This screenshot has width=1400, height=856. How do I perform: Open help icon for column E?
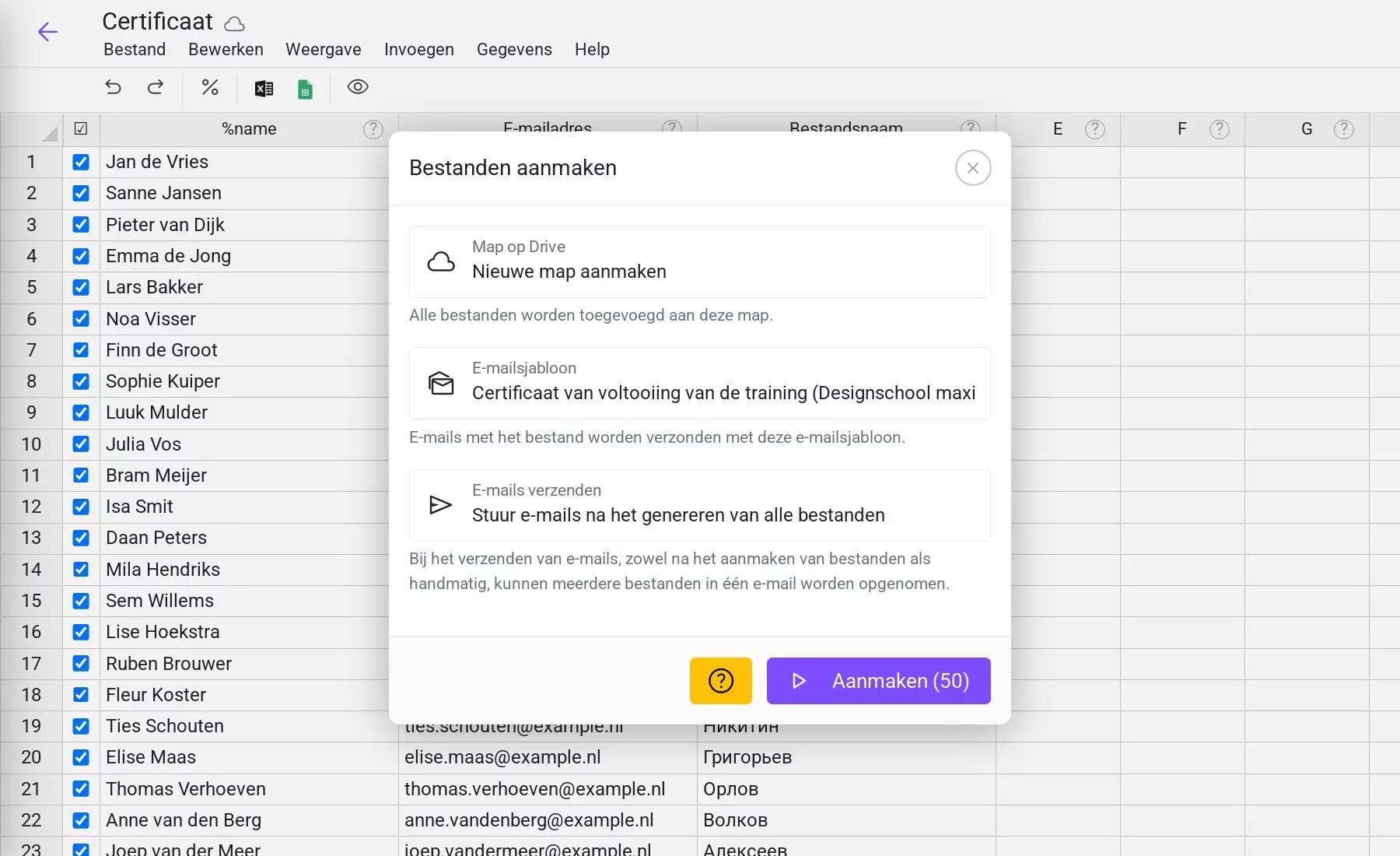(x=1095, y=129)
